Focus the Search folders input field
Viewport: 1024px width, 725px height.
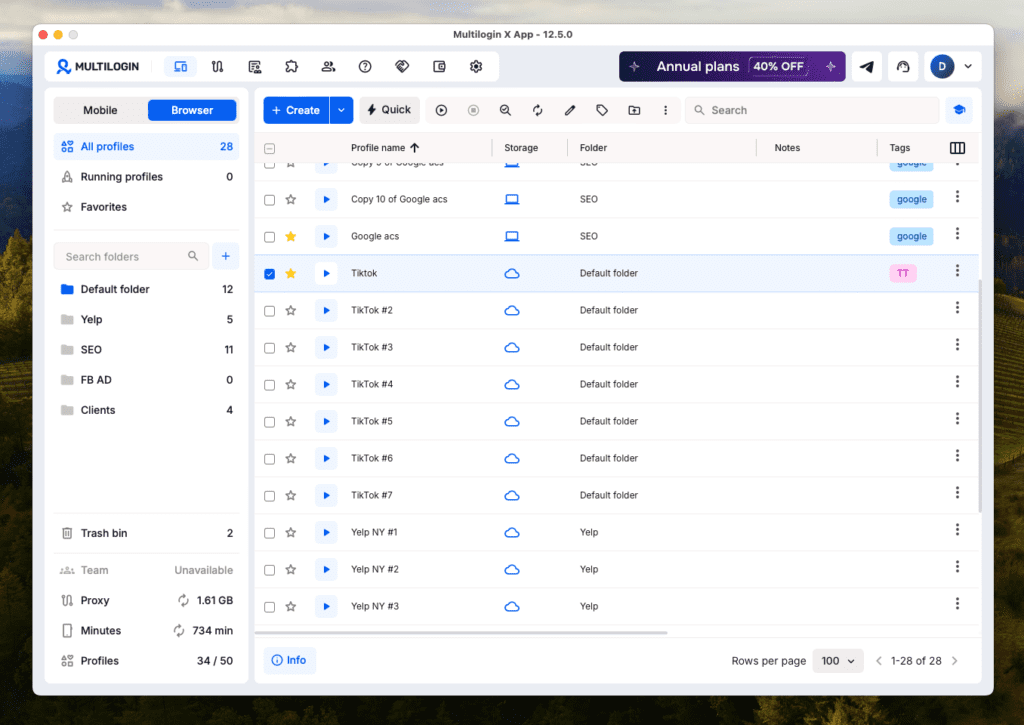click(x=131, y=256)
